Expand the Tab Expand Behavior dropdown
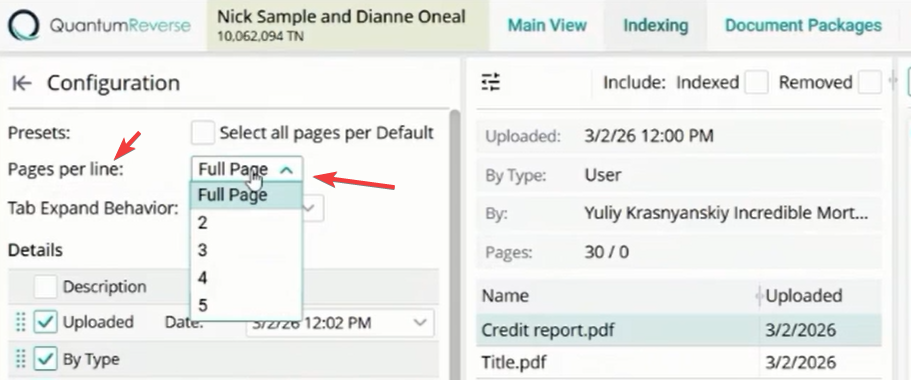Screen dimensions: 911x380 pyautogui.click(x=312, y=208)
